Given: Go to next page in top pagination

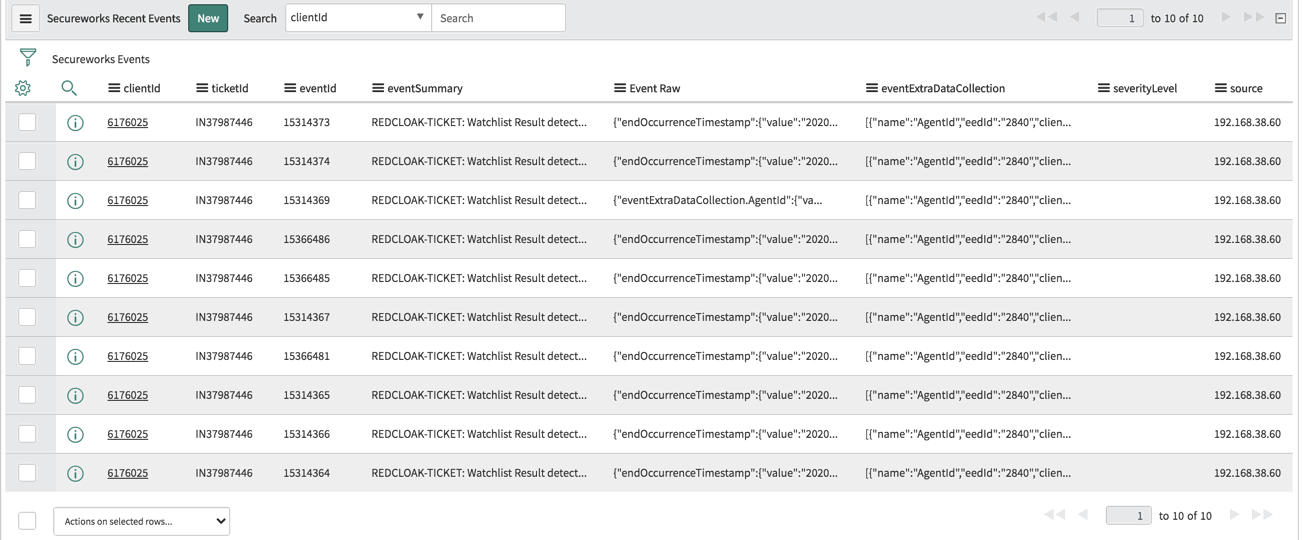Looking at the screenshot, I should 1226,17.
